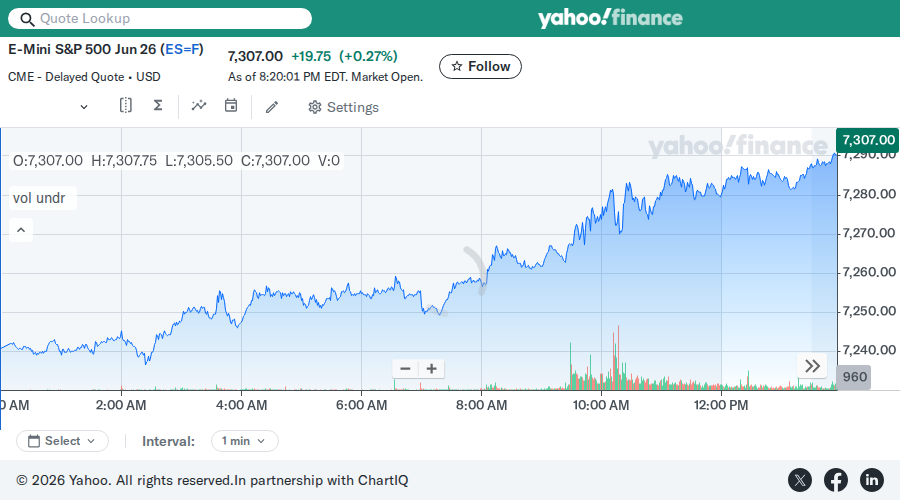Click the +19.75 price change value
900x500 pixels.
311,56
